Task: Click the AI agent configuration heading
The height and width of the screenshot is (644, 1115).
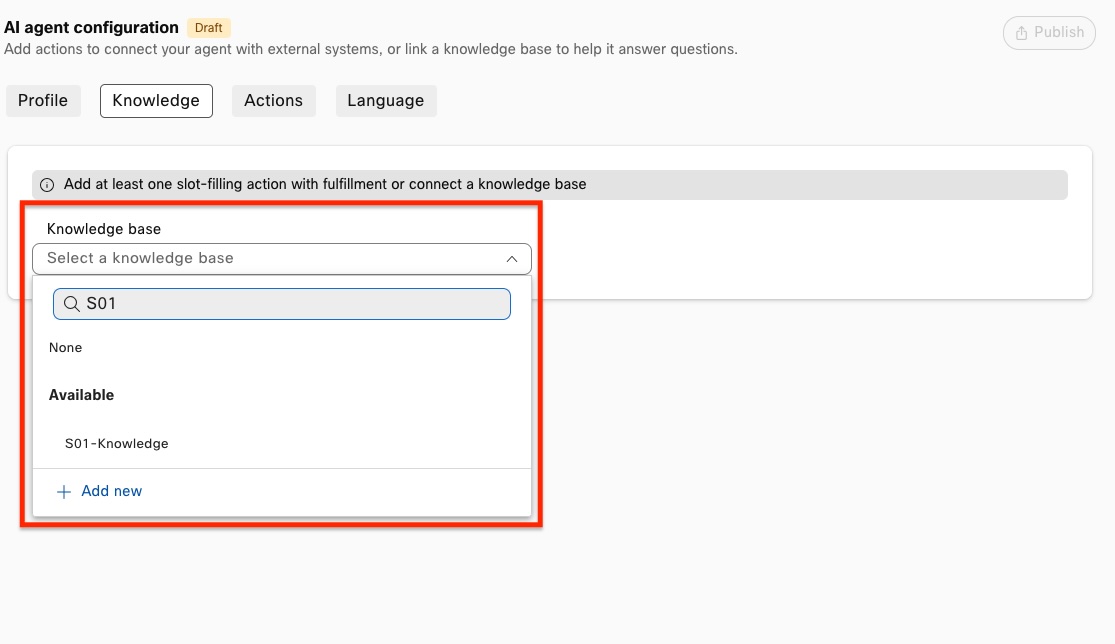Action: tap(91, 28)
